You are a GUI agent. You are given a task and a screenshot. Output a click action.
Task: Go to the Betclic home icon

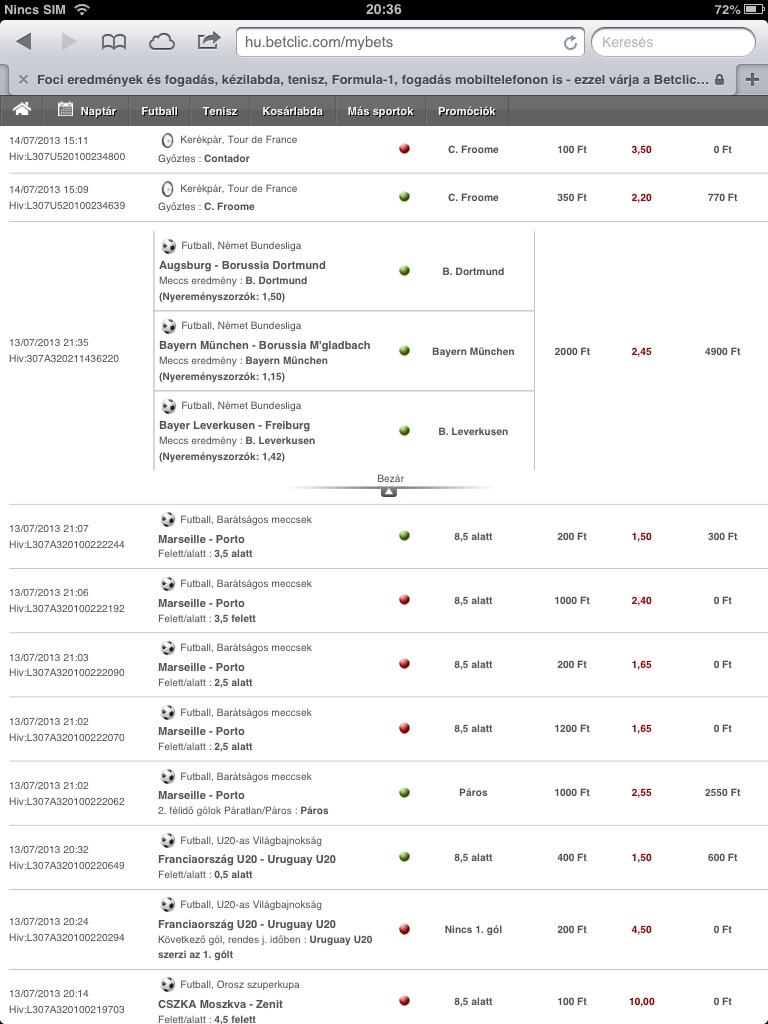click(x=21, y=110)
